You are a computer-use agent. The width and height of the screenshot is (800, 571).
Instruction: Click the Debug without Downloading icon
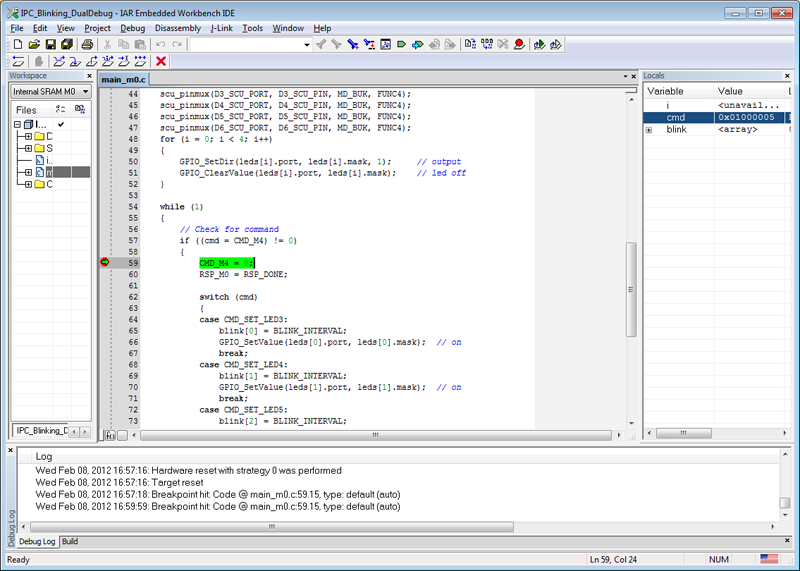556,44
